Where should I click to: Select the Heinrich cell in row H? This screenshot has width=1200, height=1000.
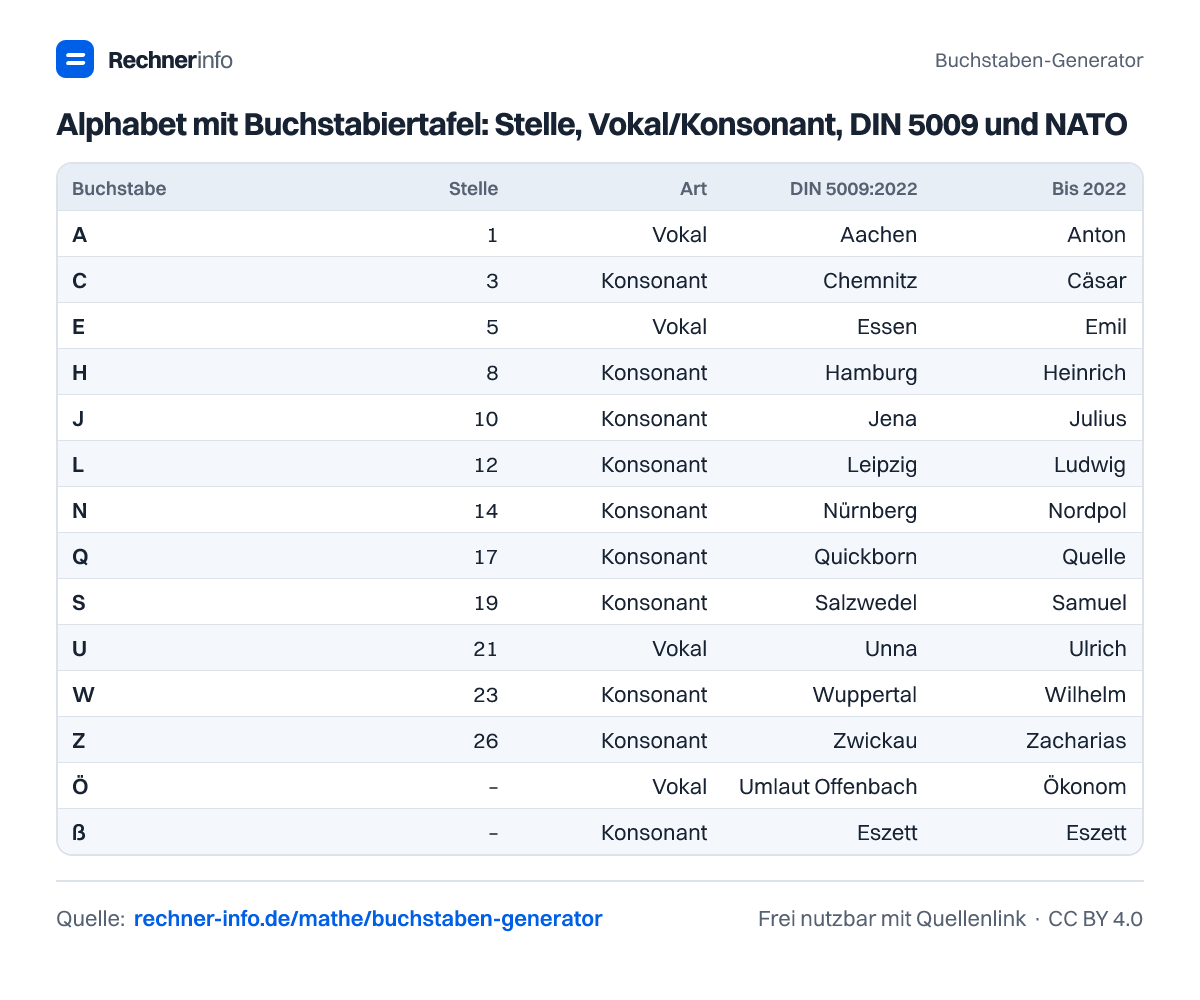[1084, 373]
